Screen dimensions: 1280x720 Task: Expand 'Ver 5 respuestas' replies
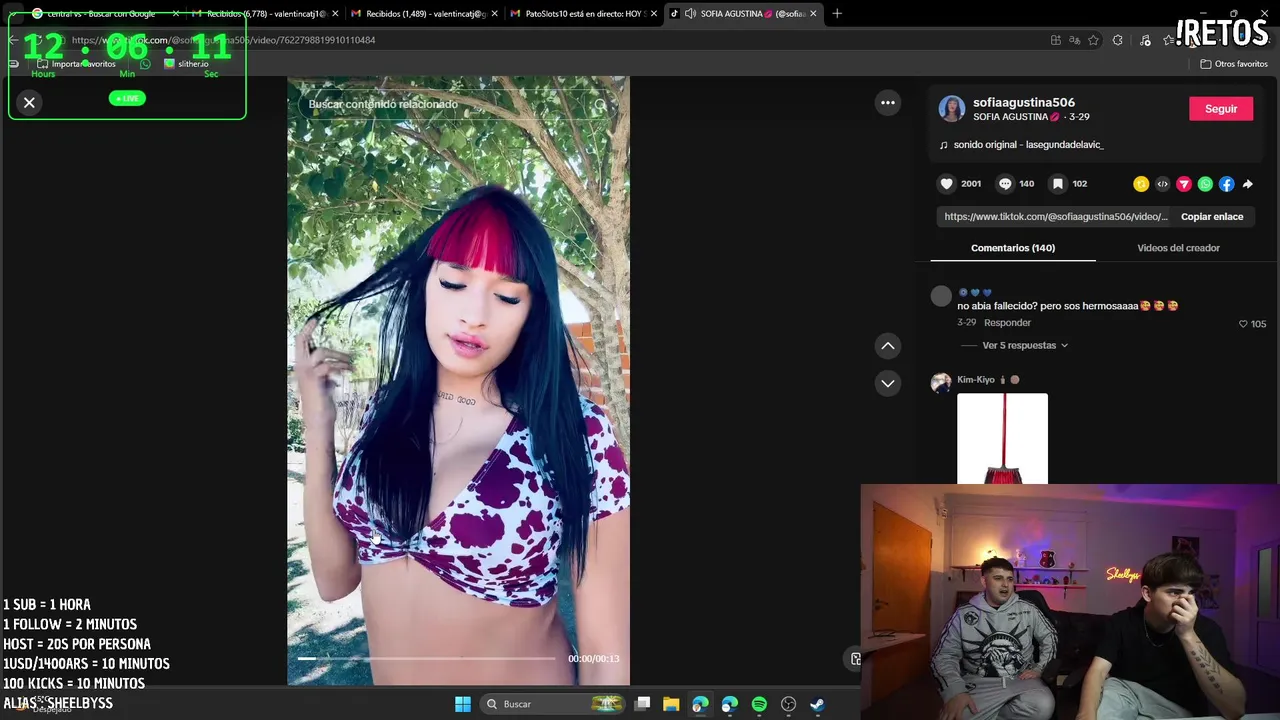[x=1025, y=345]
